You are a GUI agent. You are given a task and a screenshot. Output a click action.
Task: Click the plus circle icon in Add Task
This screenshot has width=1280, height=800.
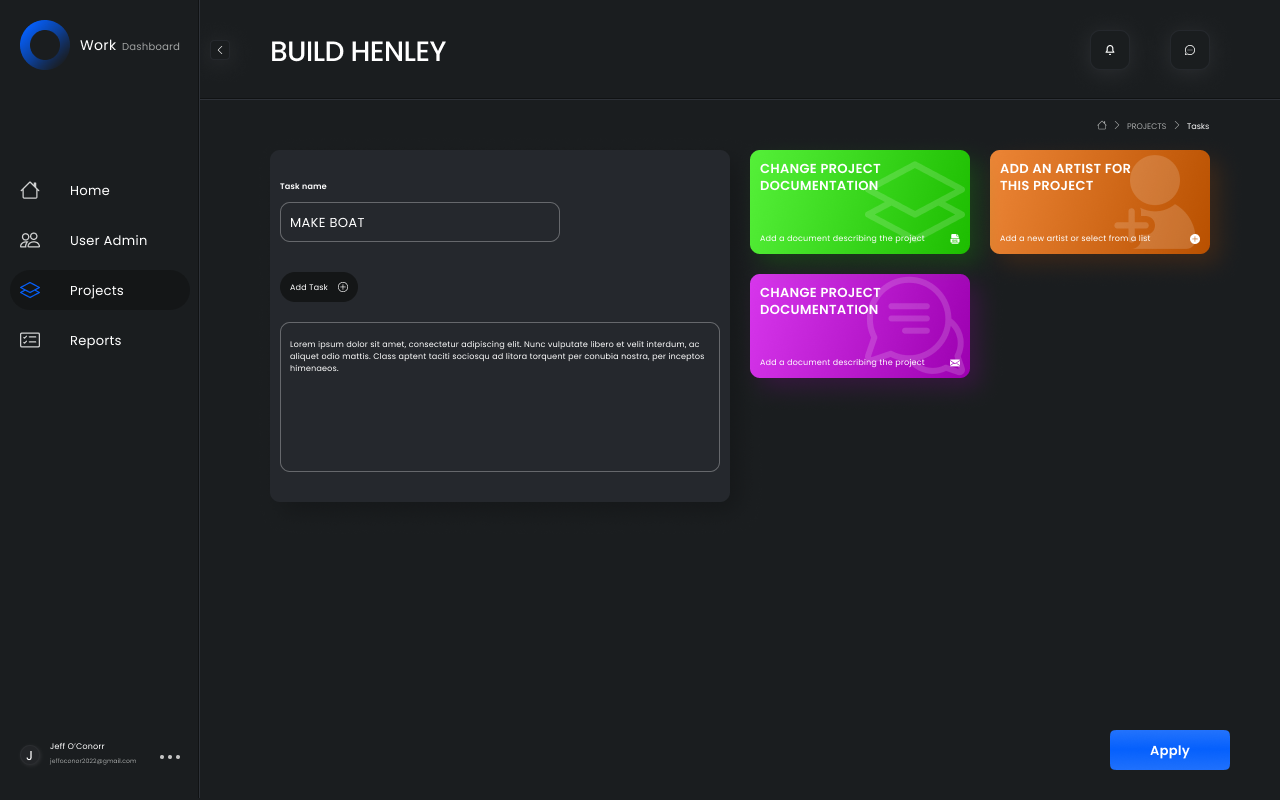pos(343,287)
